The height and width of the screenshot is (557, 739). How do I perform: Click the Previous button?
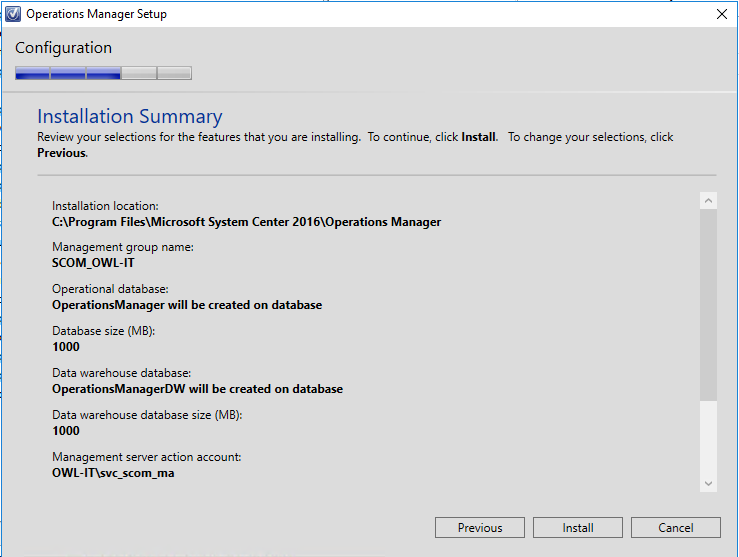480,527
